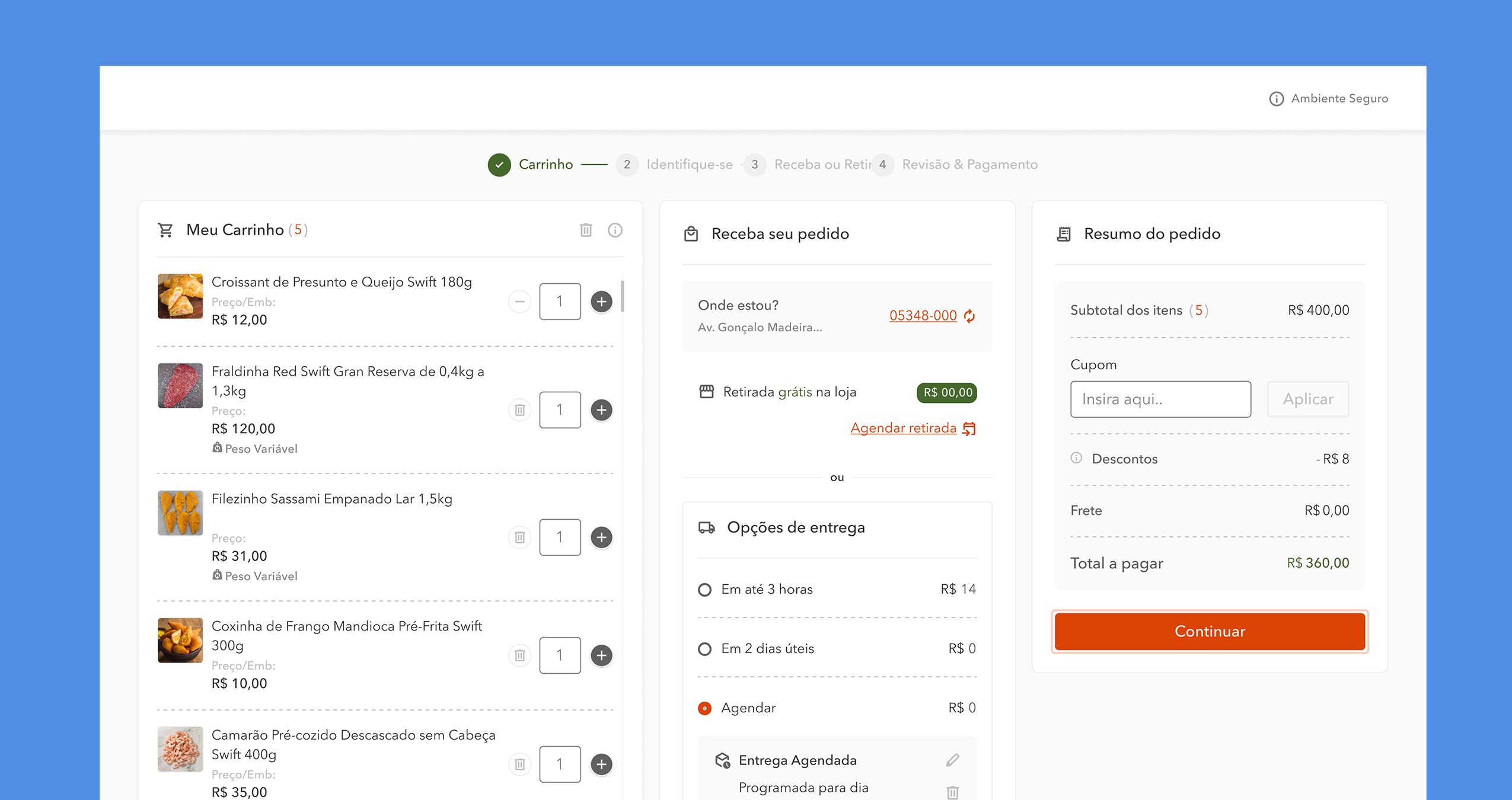Click the Descontos info icon

coord(1076,458)
